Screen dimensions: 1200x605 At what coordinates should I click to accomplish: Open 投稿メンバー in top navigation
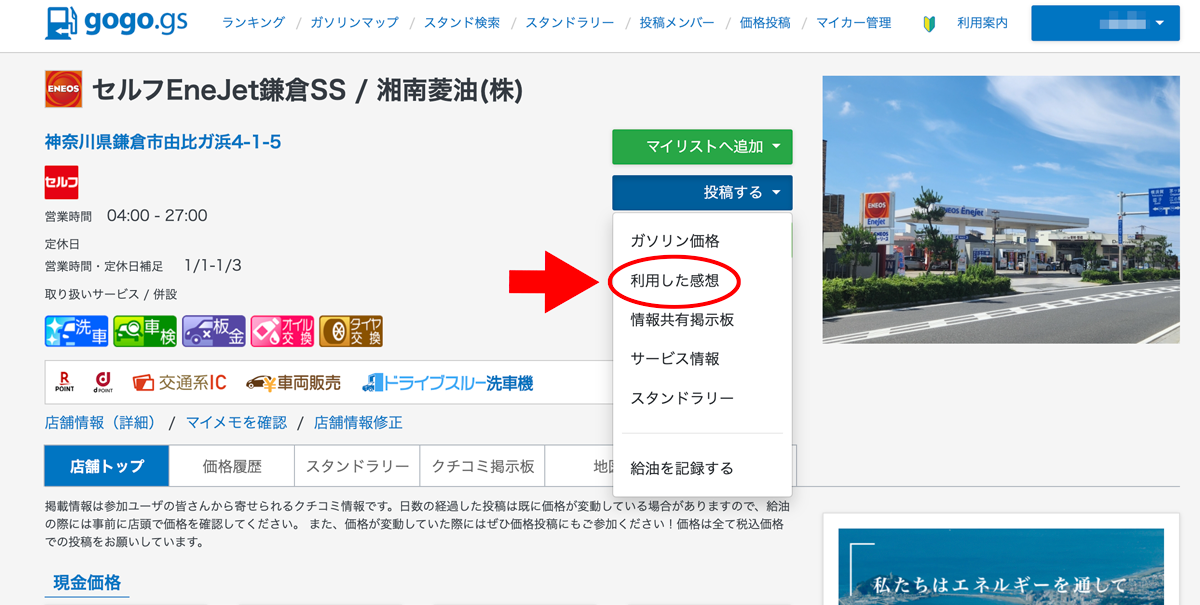click(676, 23)
